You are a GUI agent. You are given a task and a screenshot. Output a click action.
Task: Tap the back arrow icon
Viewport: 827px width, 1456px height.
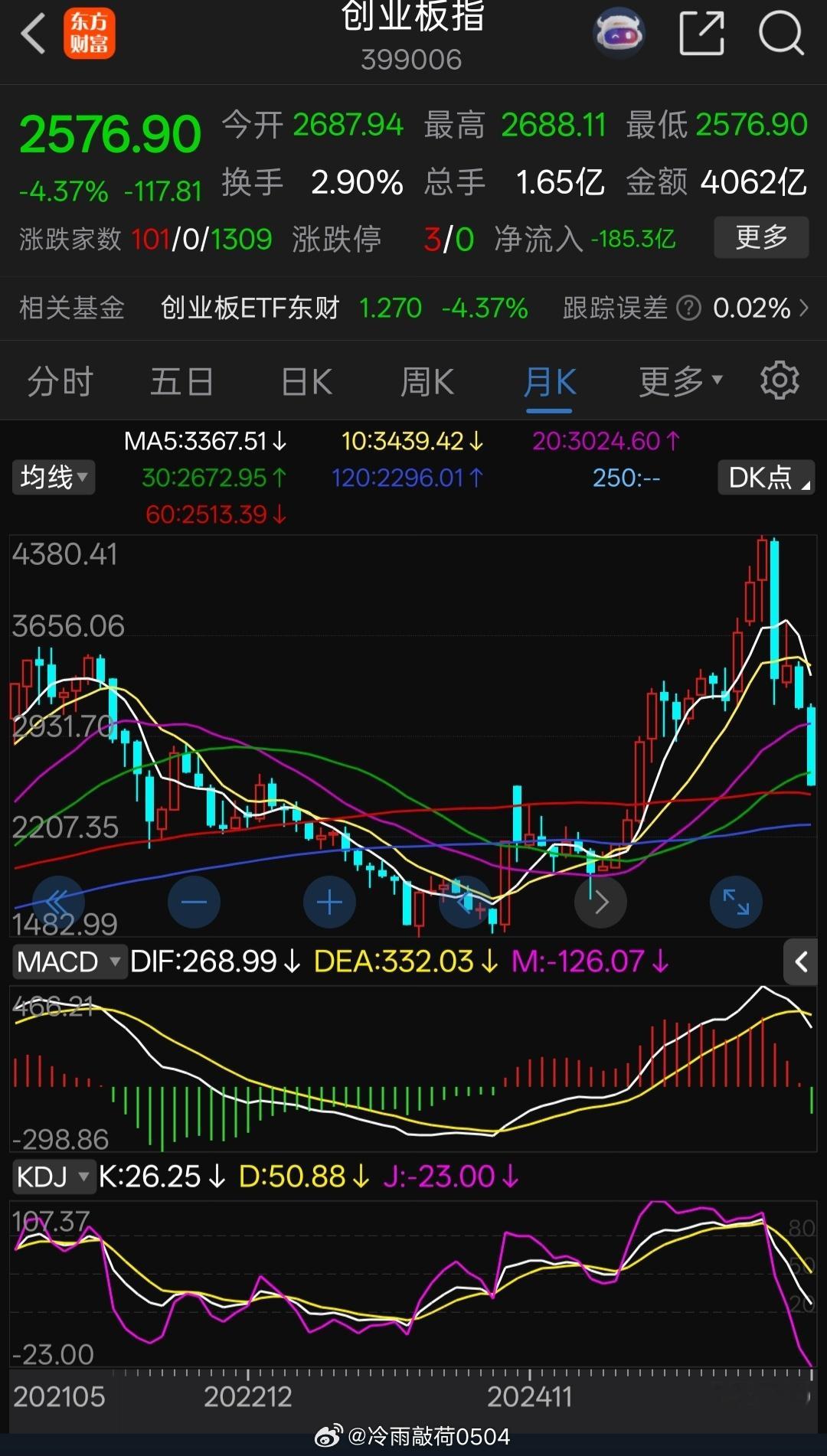tap(33, 33)
